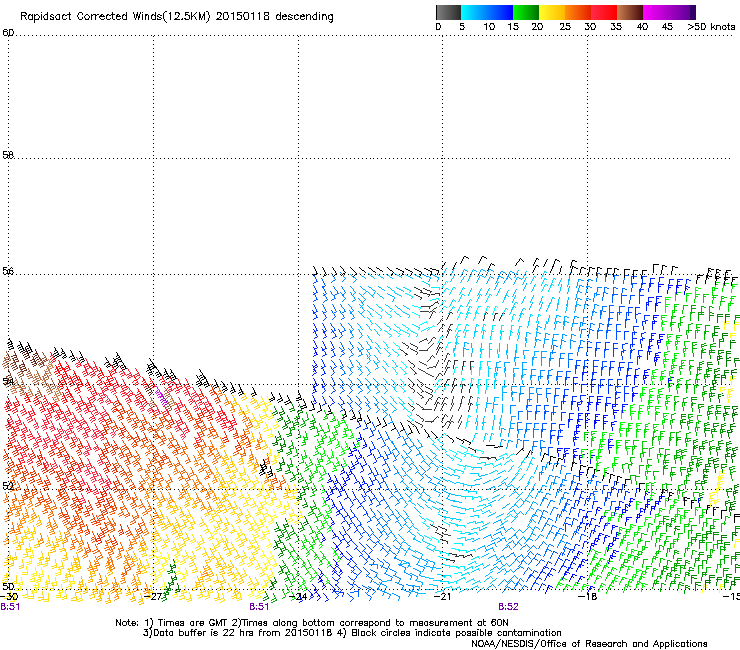Click the '>50 knots' legend label
Viewport: 740px width, 650px height.
click(711, 27)
